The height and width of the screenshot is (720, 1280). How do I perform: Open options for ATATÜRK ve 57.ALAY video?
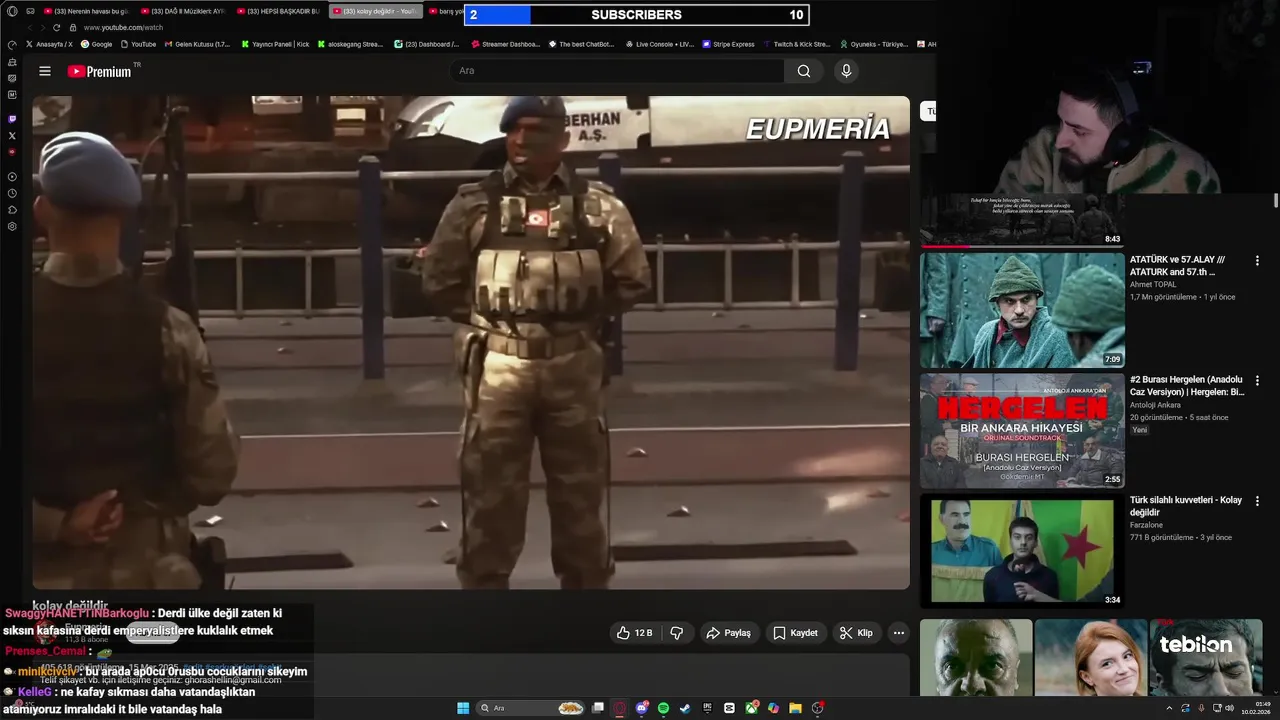click(x=1257, y=260)
